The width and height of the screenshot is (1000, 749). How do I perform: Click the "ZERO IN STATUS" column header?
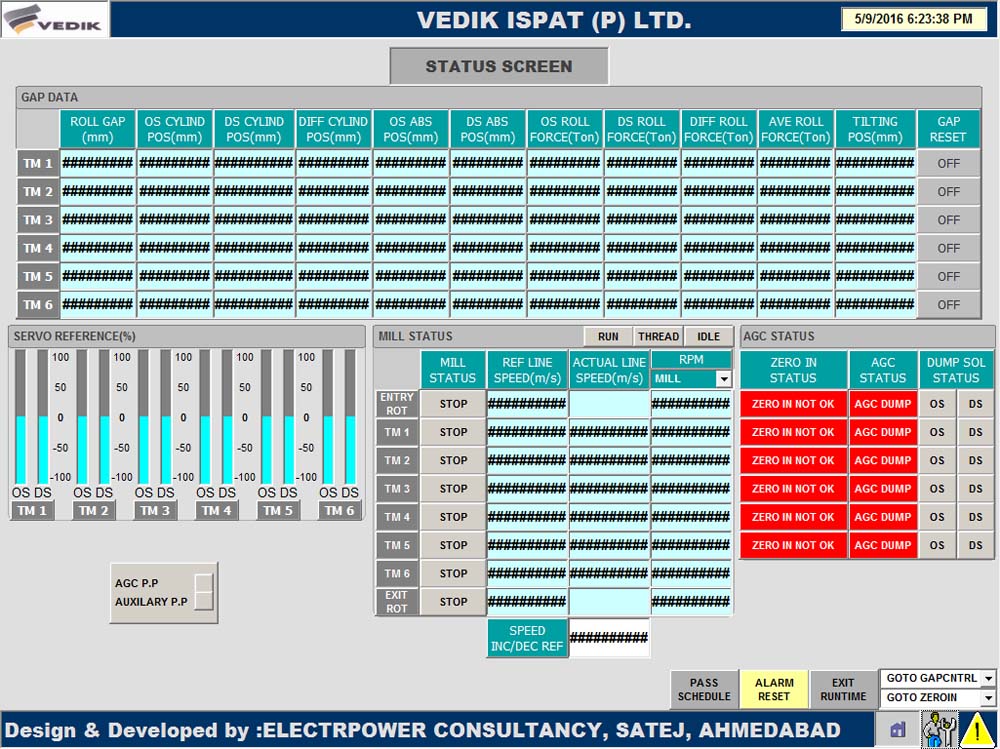click(793, 370)
